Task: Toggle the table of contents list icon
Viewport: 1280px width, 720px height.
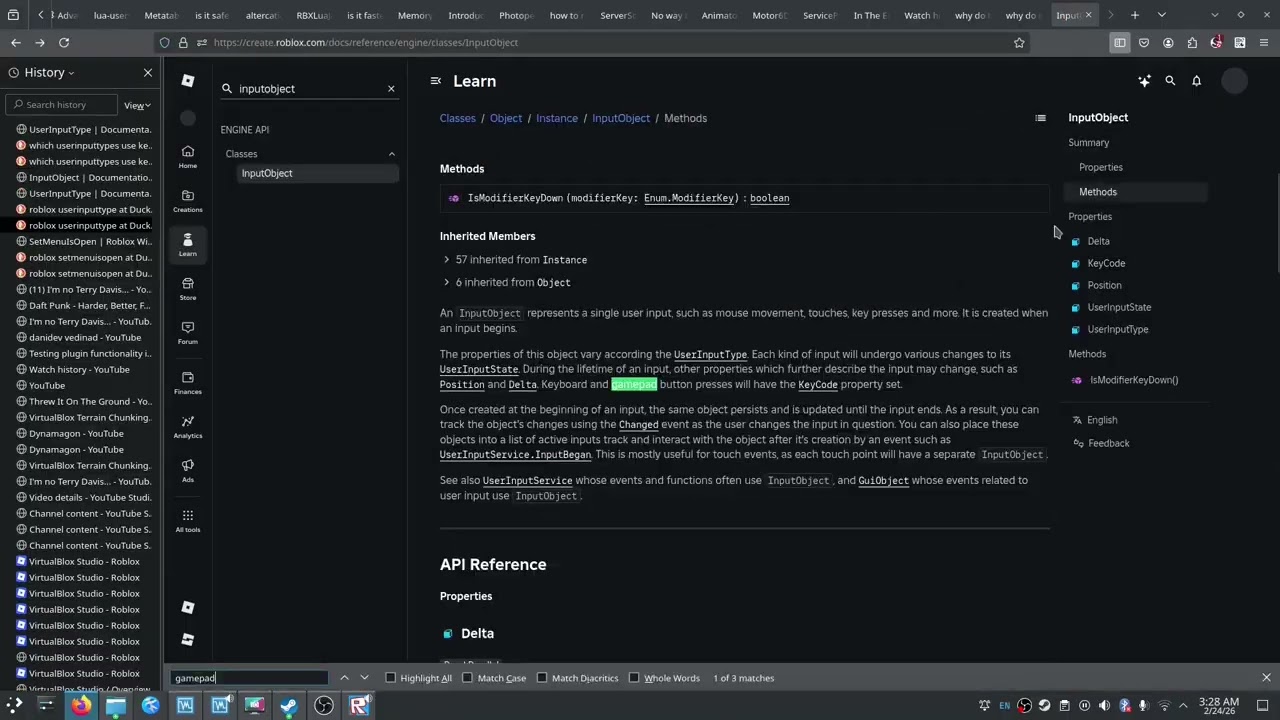Action: pos(1040,118)
